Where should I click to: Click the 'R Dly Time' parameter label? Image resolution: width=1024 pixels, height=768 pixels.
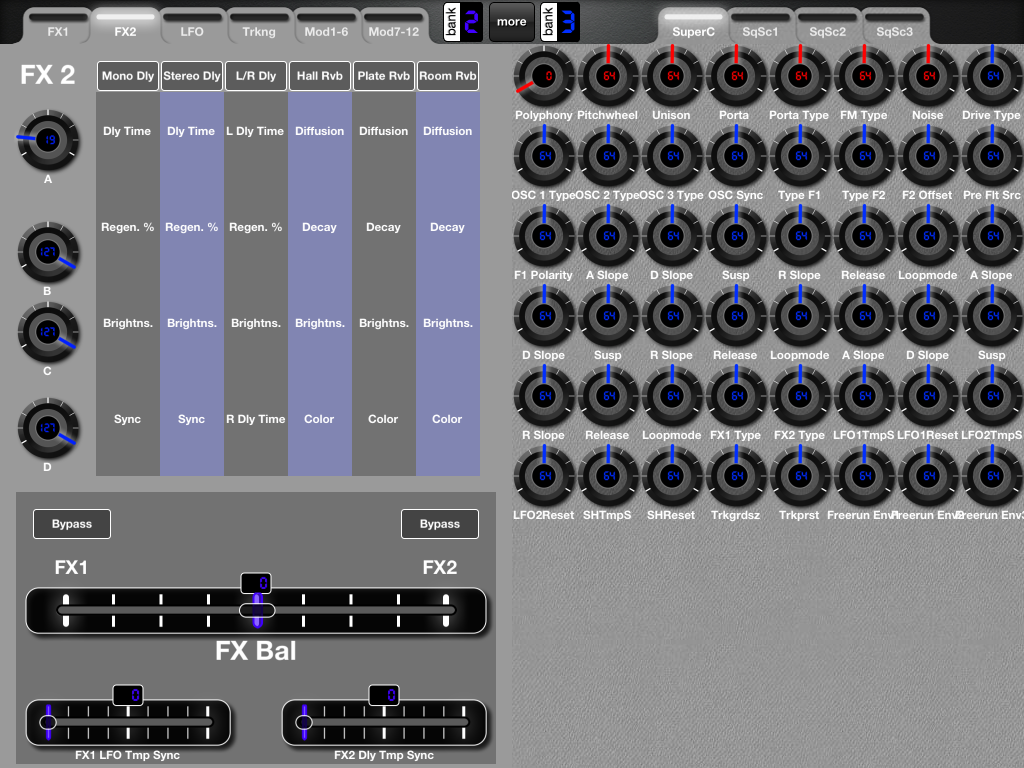point(255,419)
